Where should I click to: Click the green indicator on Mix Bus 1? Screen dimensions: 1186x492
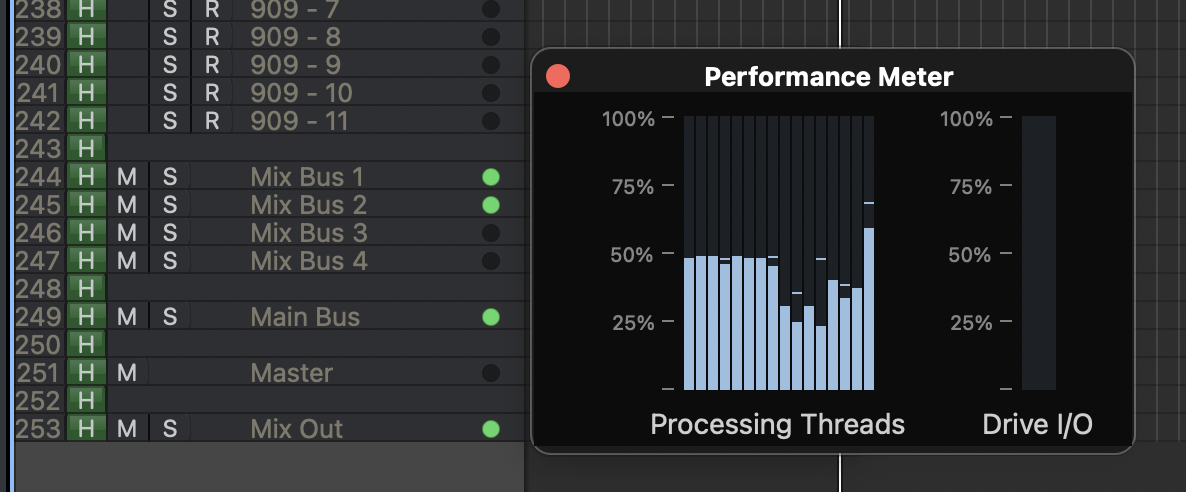[490, 177]
